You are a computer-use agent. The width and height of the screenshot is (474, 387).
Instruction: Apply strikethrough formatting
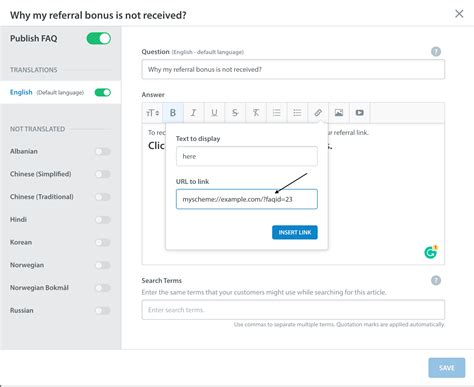[235, 113]
